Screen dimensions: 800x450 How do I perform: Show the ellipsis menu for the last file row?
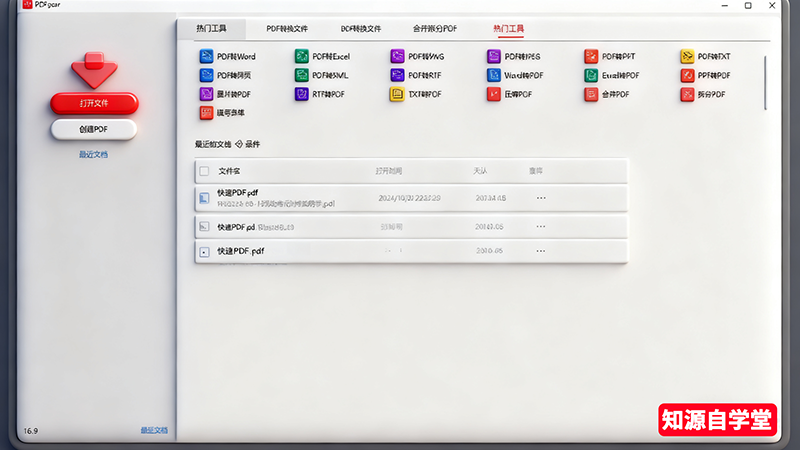click(541, 250)
